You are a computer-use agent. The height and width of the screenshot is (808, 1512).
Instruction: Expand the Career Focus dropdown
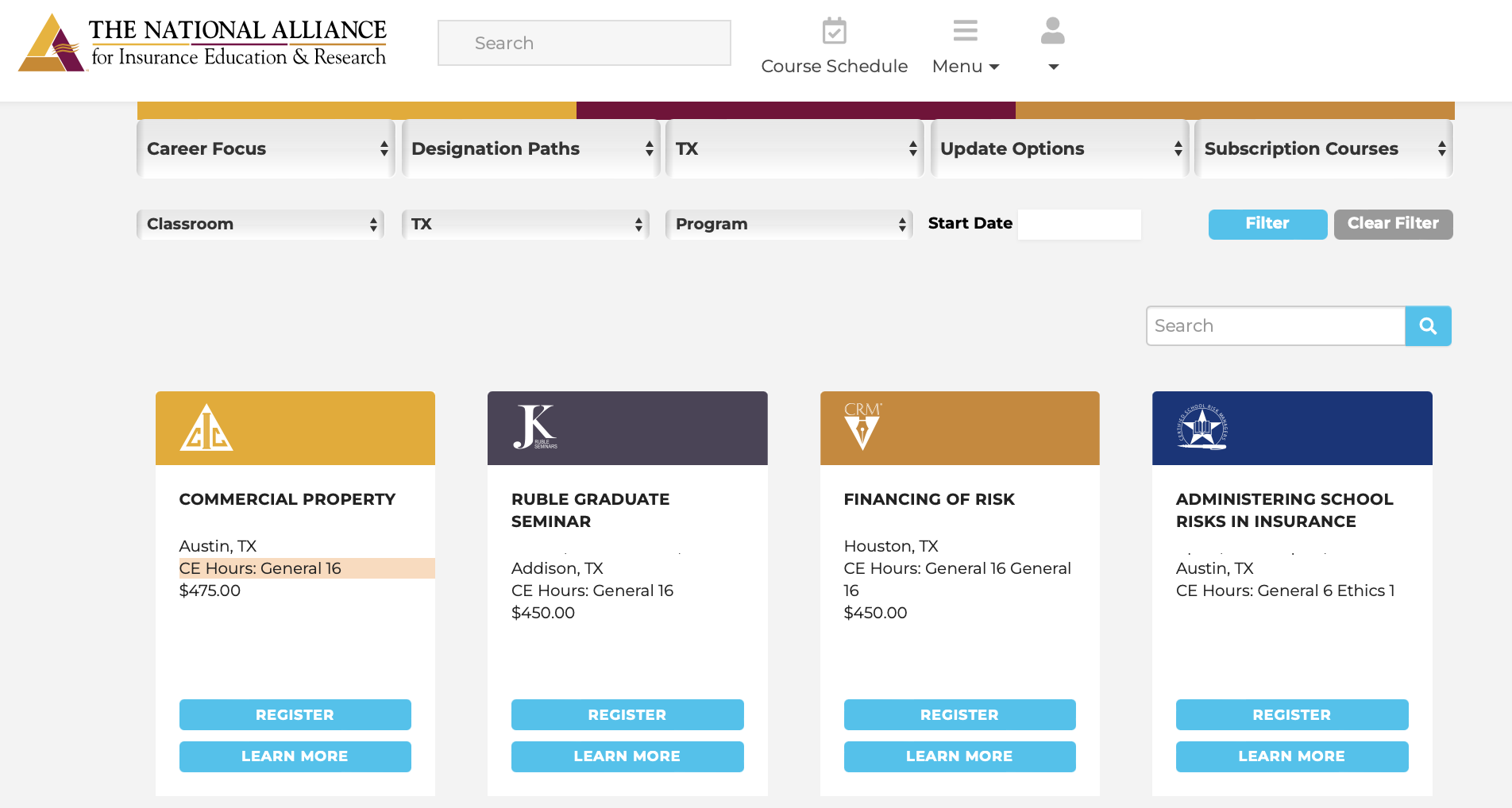(266, 148)
